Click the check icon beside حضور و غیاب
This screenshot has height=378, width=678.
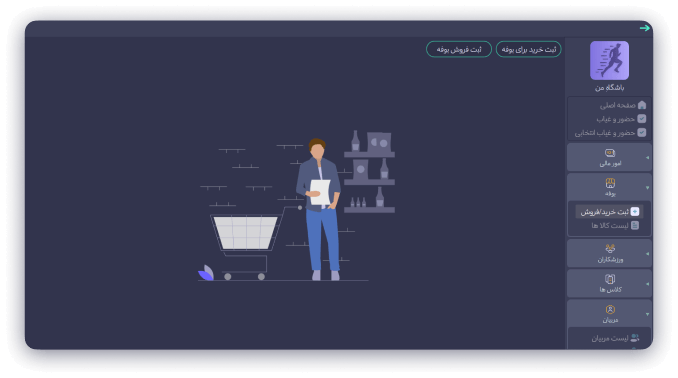click(x=642, y=119)
